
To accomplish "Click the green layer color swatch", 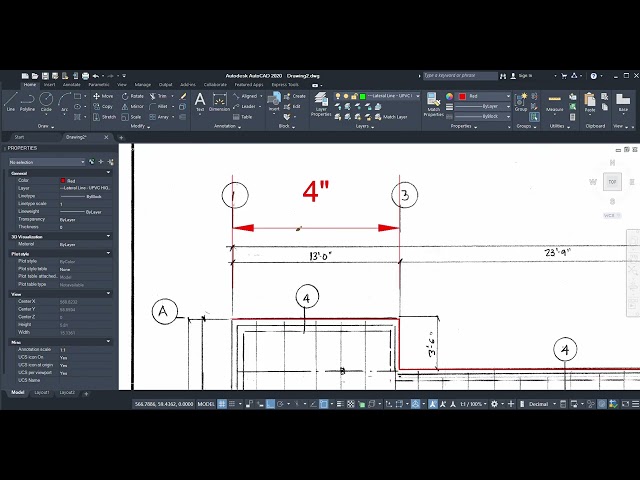I will coord(362,96).
